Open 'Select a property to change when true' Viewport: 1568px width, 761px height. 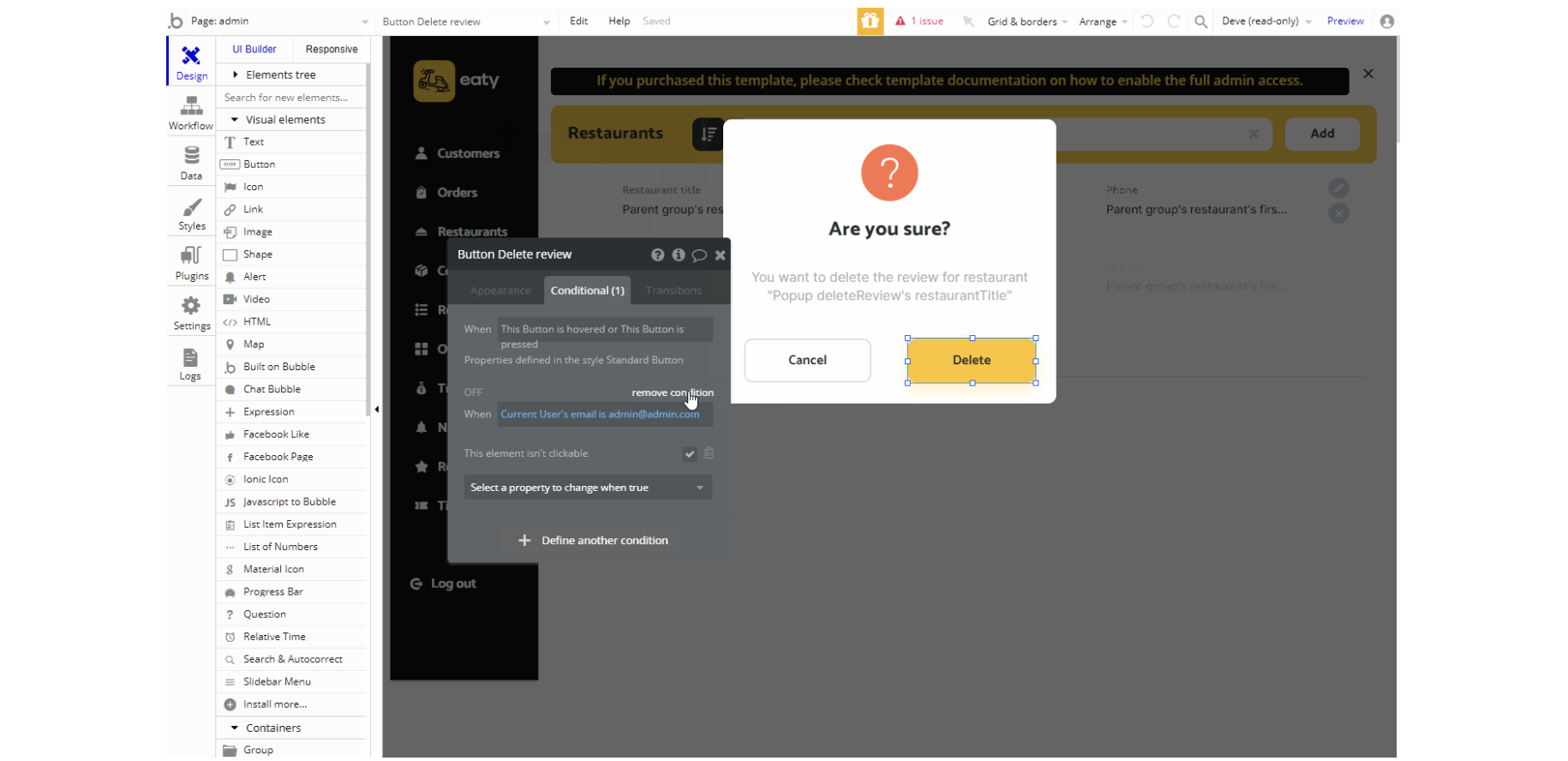point(588,488)
